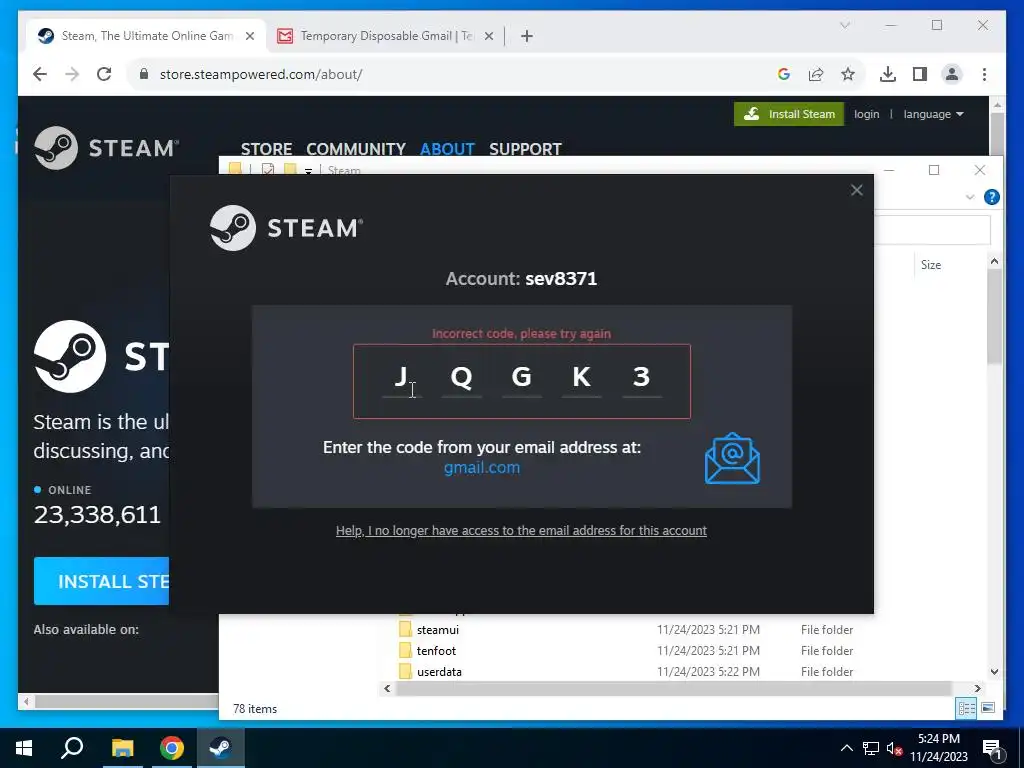
Task: Click the second code box containing Q
Action: [x=462, y=378]
